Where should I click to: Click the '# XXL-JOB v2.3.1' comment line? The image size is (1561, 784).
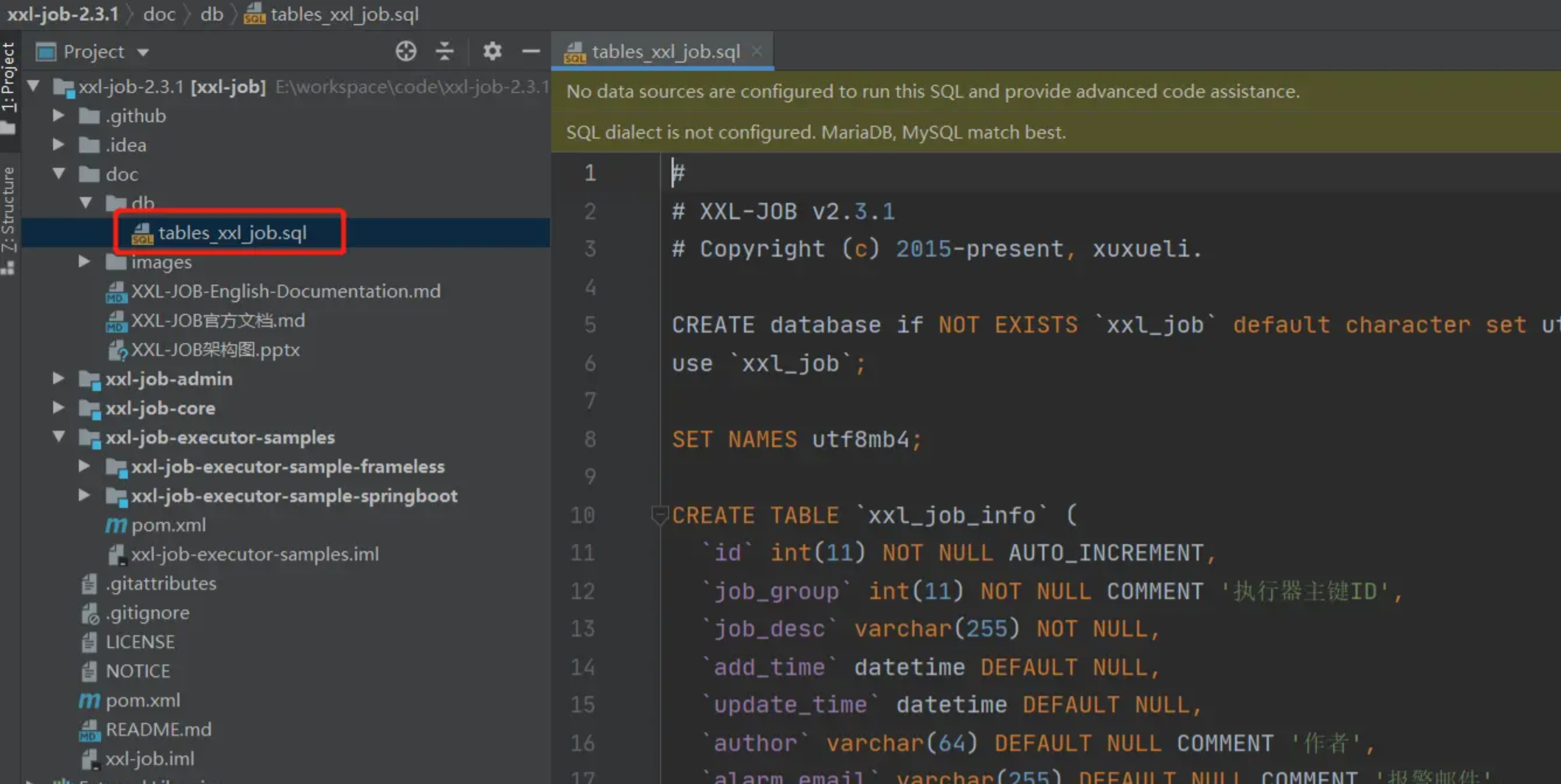(x=783, y=211)
